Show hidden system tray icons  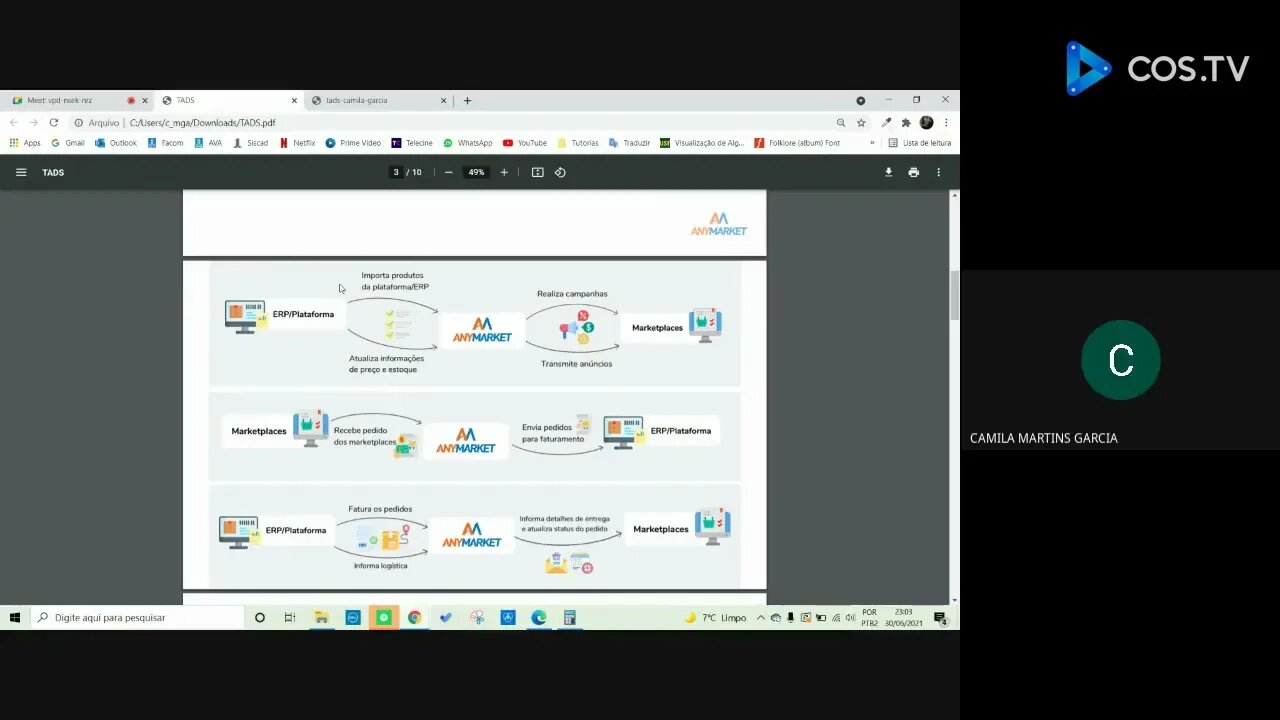click(x=761, y=618)
